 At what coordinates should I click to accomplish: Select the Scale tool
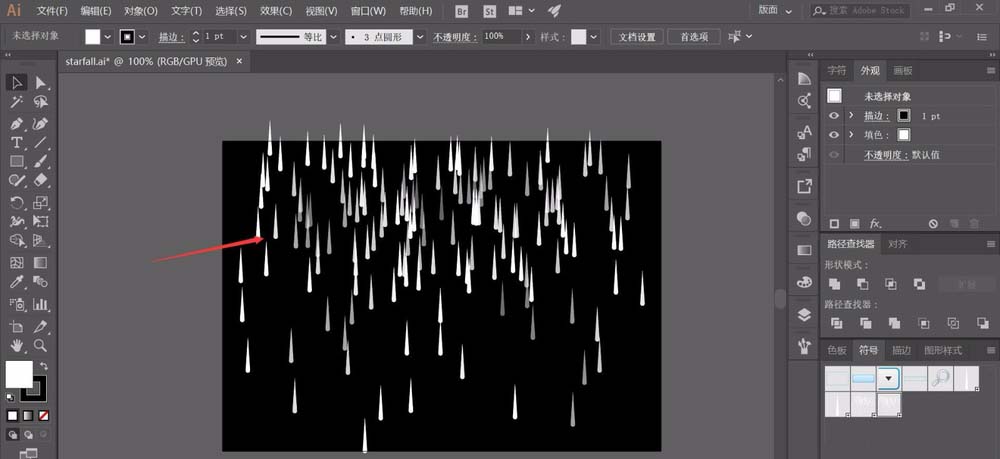point(41,203)
